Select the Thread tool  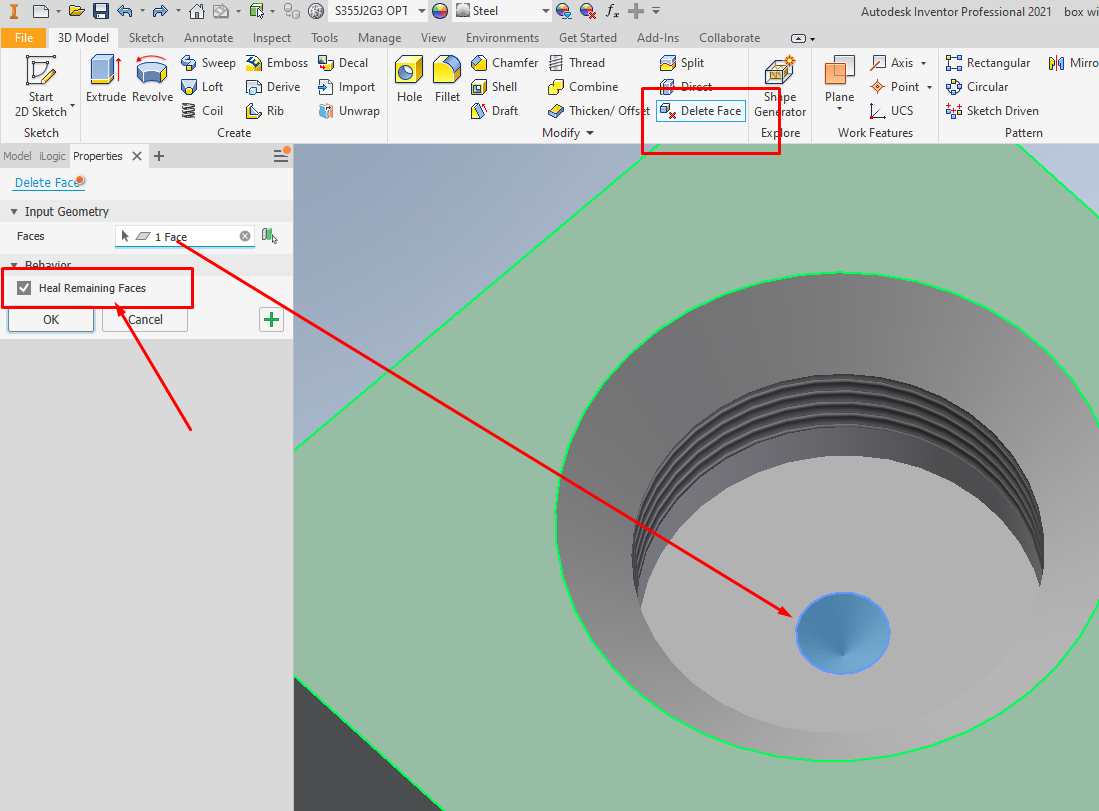pos(577,62)
